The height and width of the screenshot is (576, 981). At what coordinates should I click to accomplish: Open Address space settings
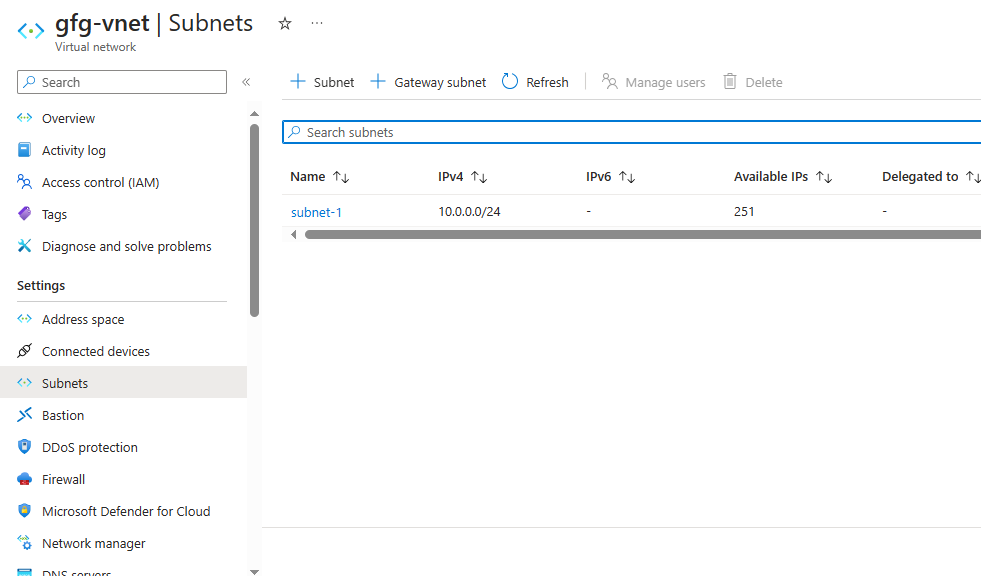tap(83, 320)
